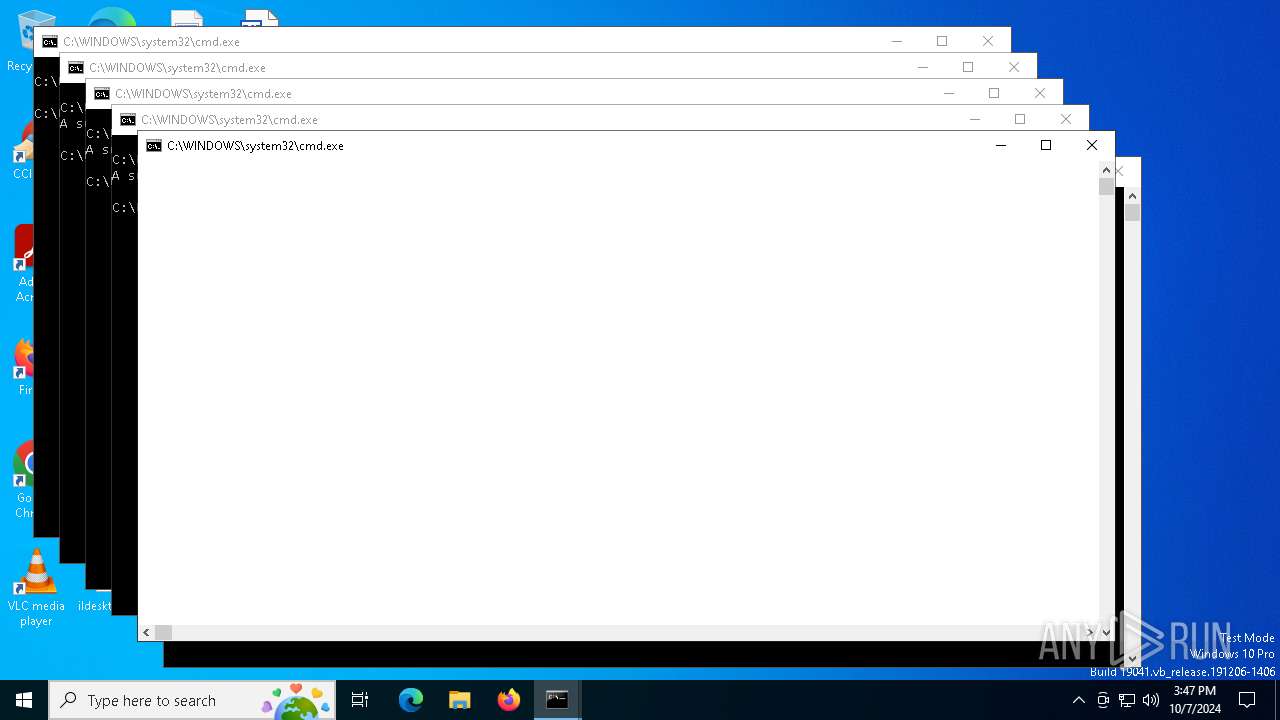Launch Firefox from the taskbar
The height and width of the screenshot is (720, 1280).
(509, 700)
